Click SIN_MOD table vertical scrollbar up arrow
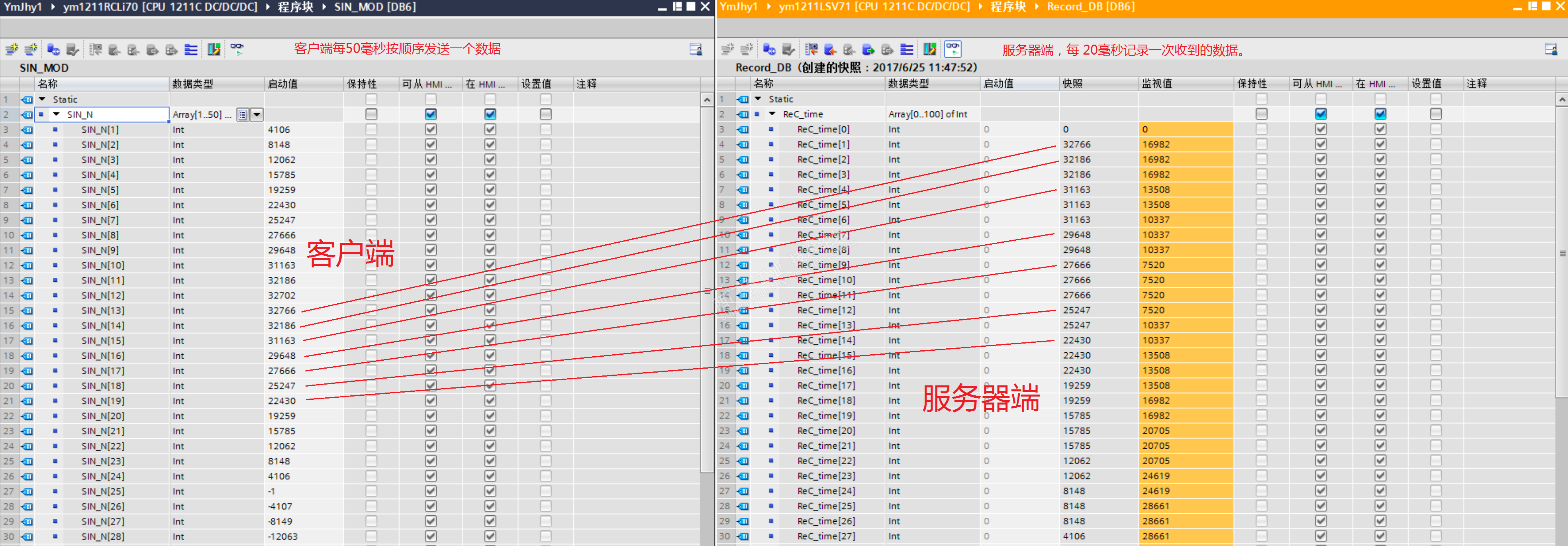Image resolution: width=1568 pixels, height=546 pixels. point(707,100)
